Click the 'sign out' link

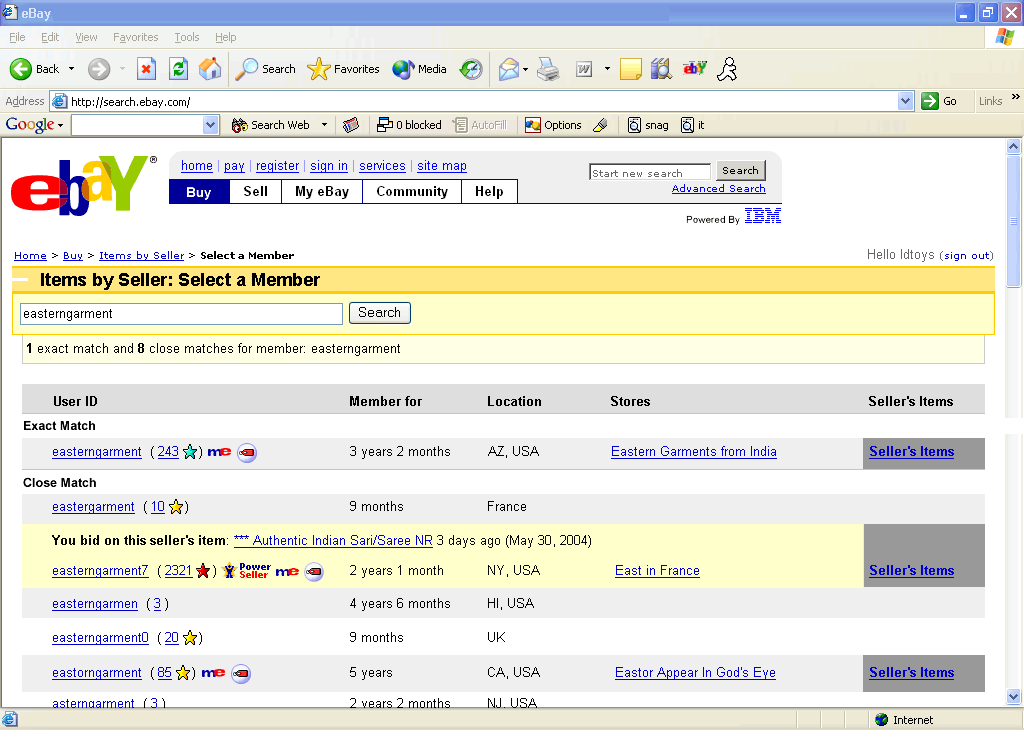(967, 255)
